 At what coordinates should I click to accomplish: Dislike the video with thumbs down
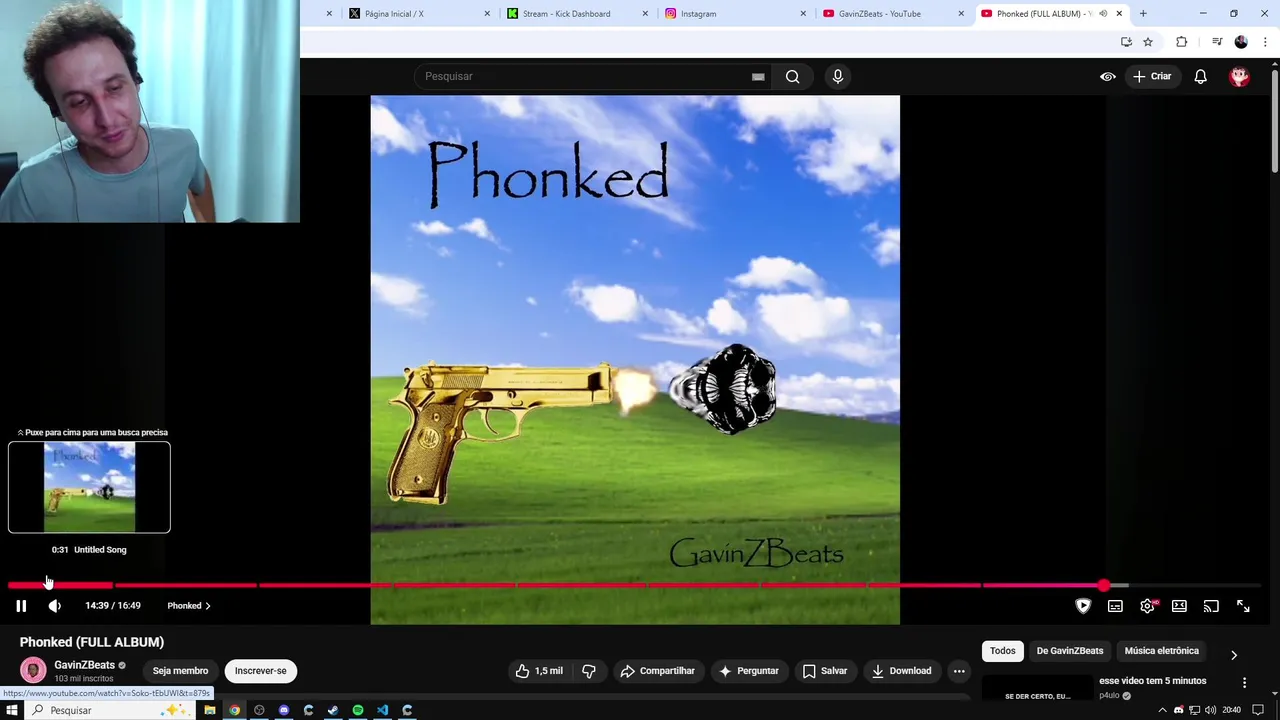(589, 671)
